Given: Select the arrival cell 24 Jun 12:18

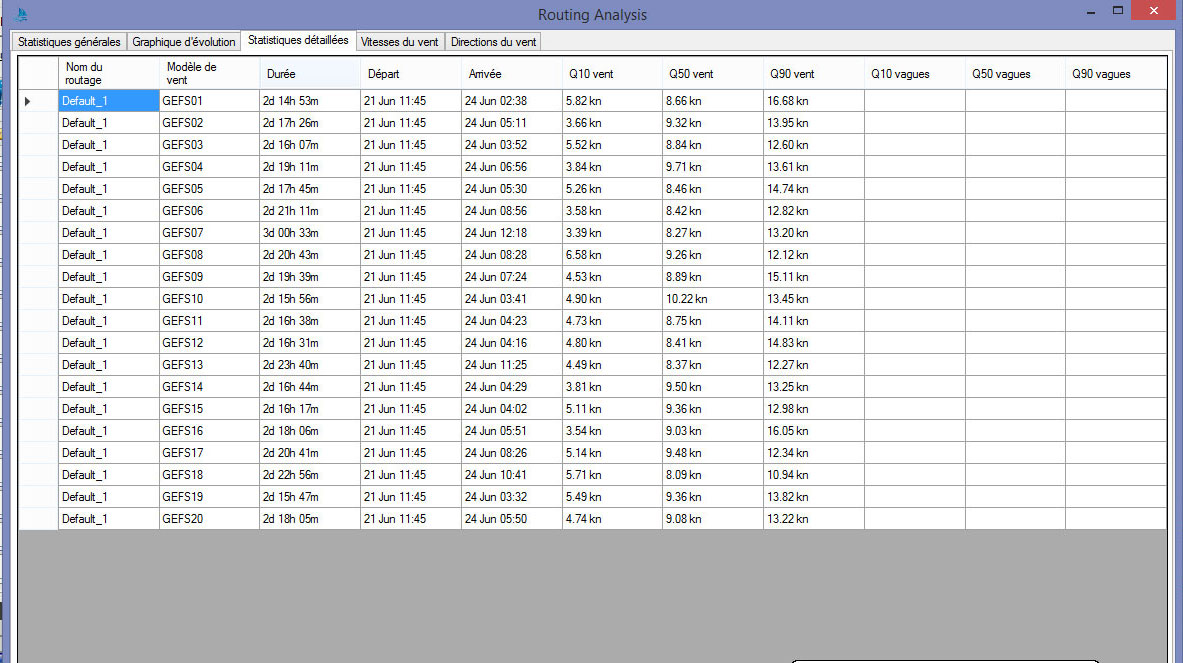Looking at the screenshot, I should [511, 233].
